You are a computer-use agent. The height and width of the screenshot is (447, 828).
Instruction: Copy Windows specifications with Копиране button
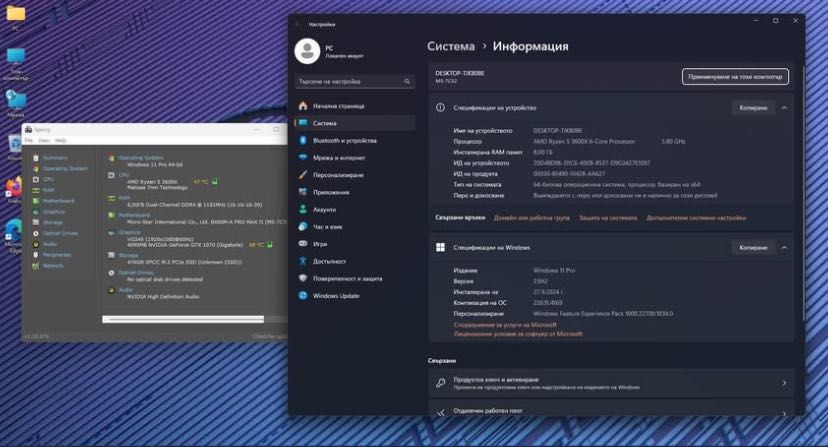click(753, 247)
